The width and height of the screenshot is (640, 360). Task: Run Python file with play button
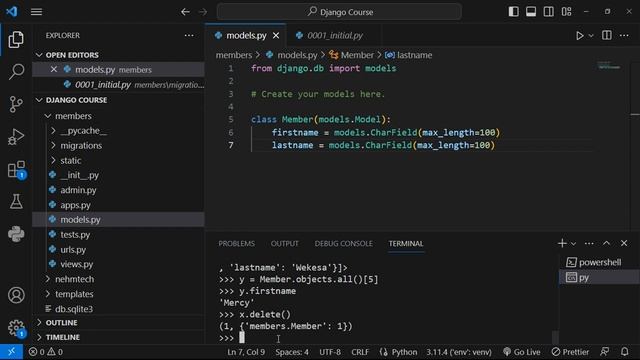click(x=579, y=36)
